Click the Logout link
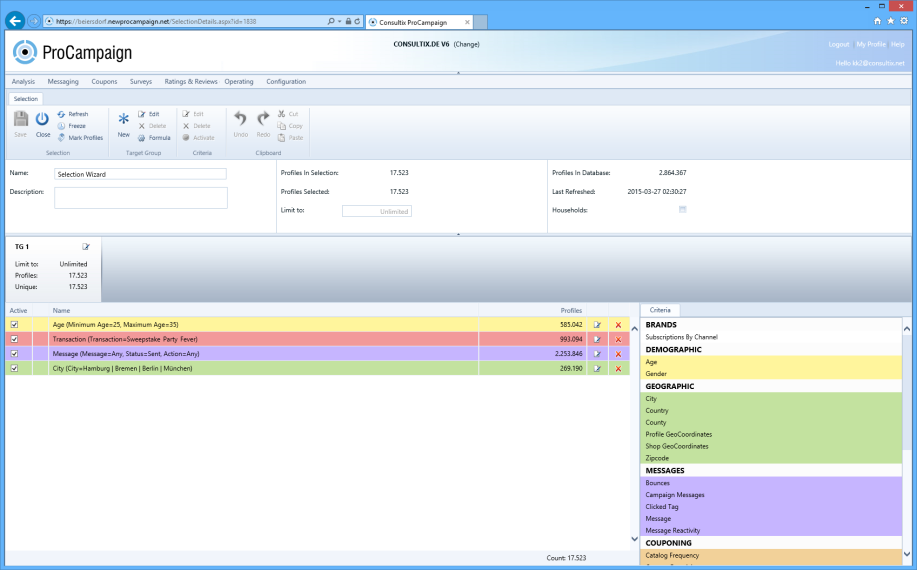 838,45
